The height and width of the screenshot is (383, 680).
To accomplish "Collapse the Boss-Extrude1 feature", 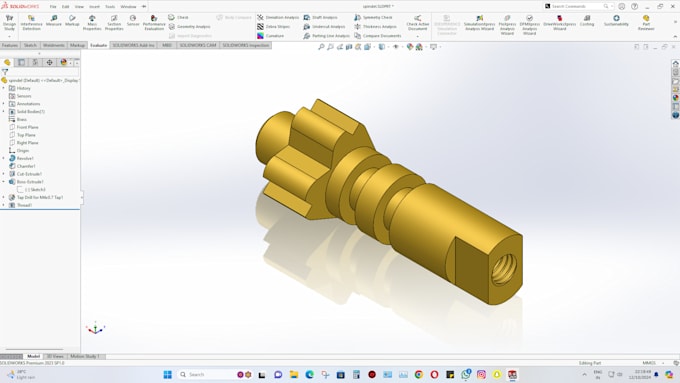I will (x=4, y=182).
